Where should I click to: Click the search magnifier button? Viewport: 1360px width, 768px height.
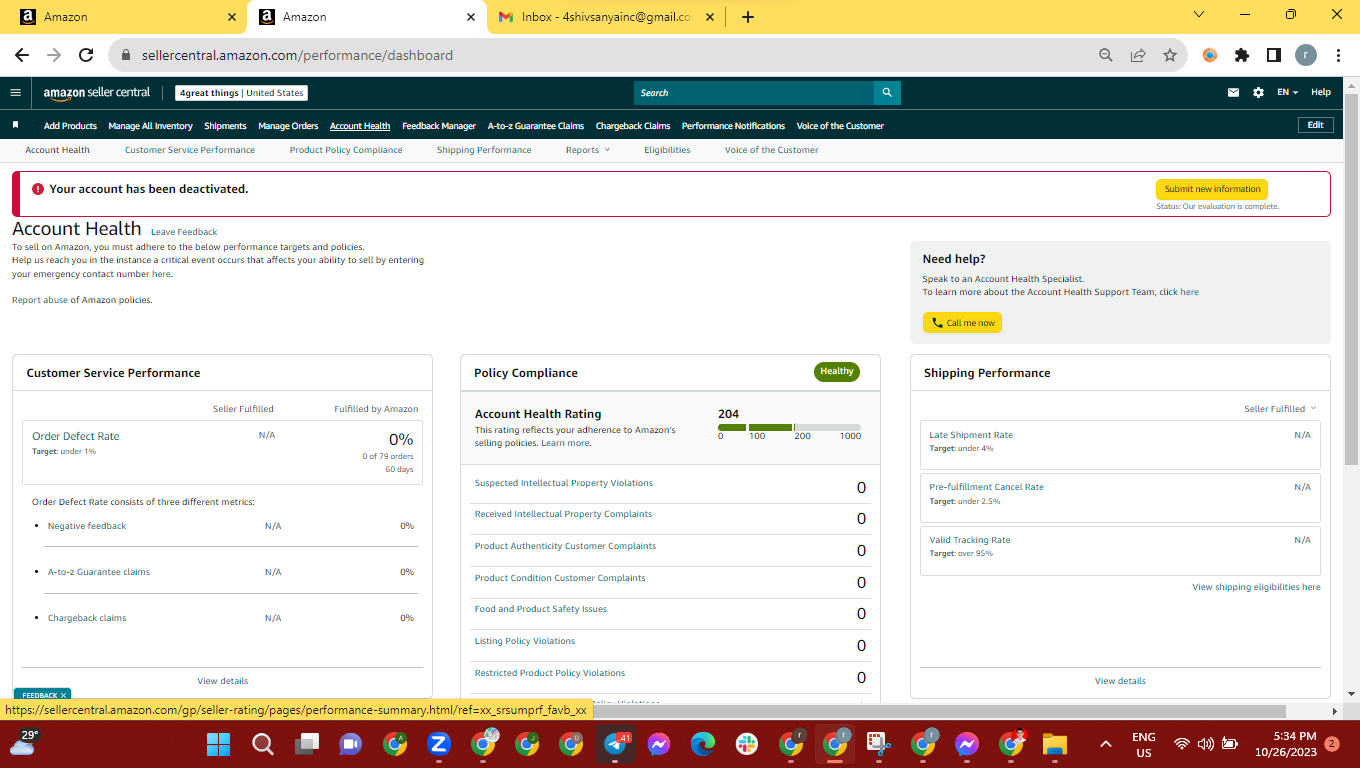click(x=887, y=93)
